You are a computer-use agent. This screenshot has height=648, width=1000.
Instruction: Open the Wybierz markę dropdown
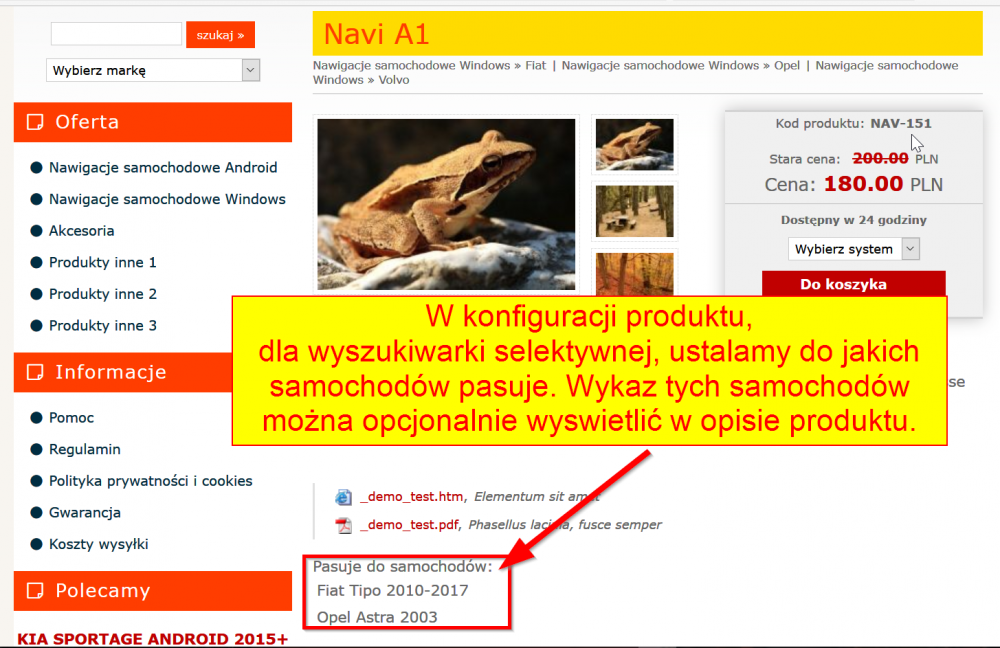153,70
